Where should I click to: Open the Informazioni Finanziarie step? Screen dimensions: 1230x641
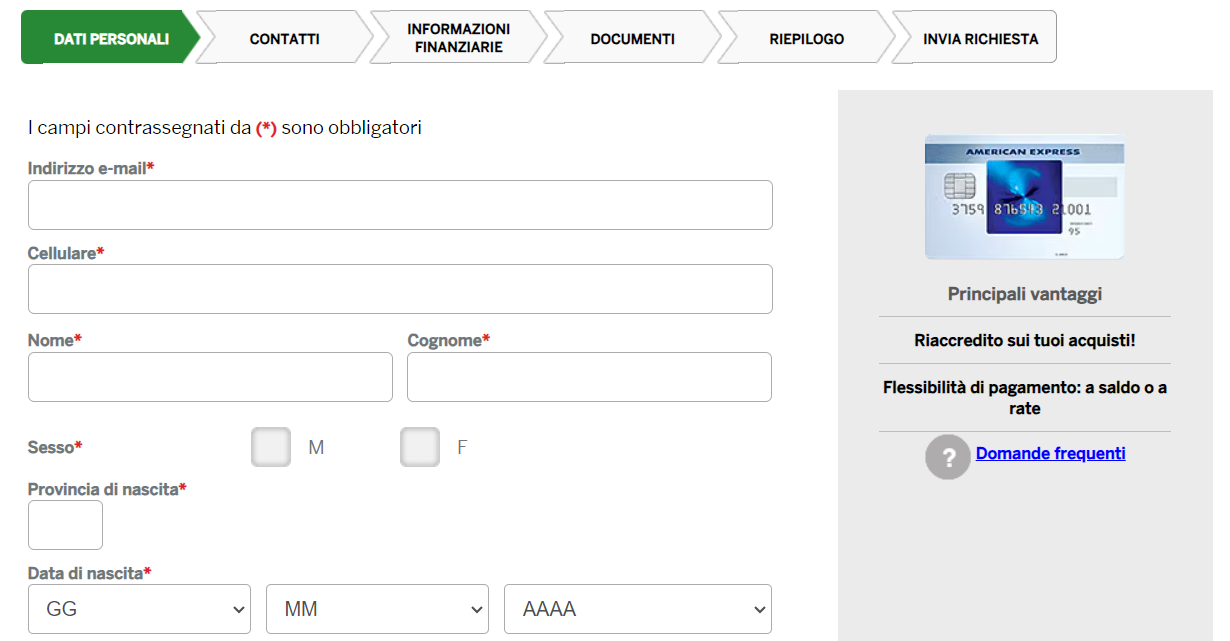click(458, 39)
